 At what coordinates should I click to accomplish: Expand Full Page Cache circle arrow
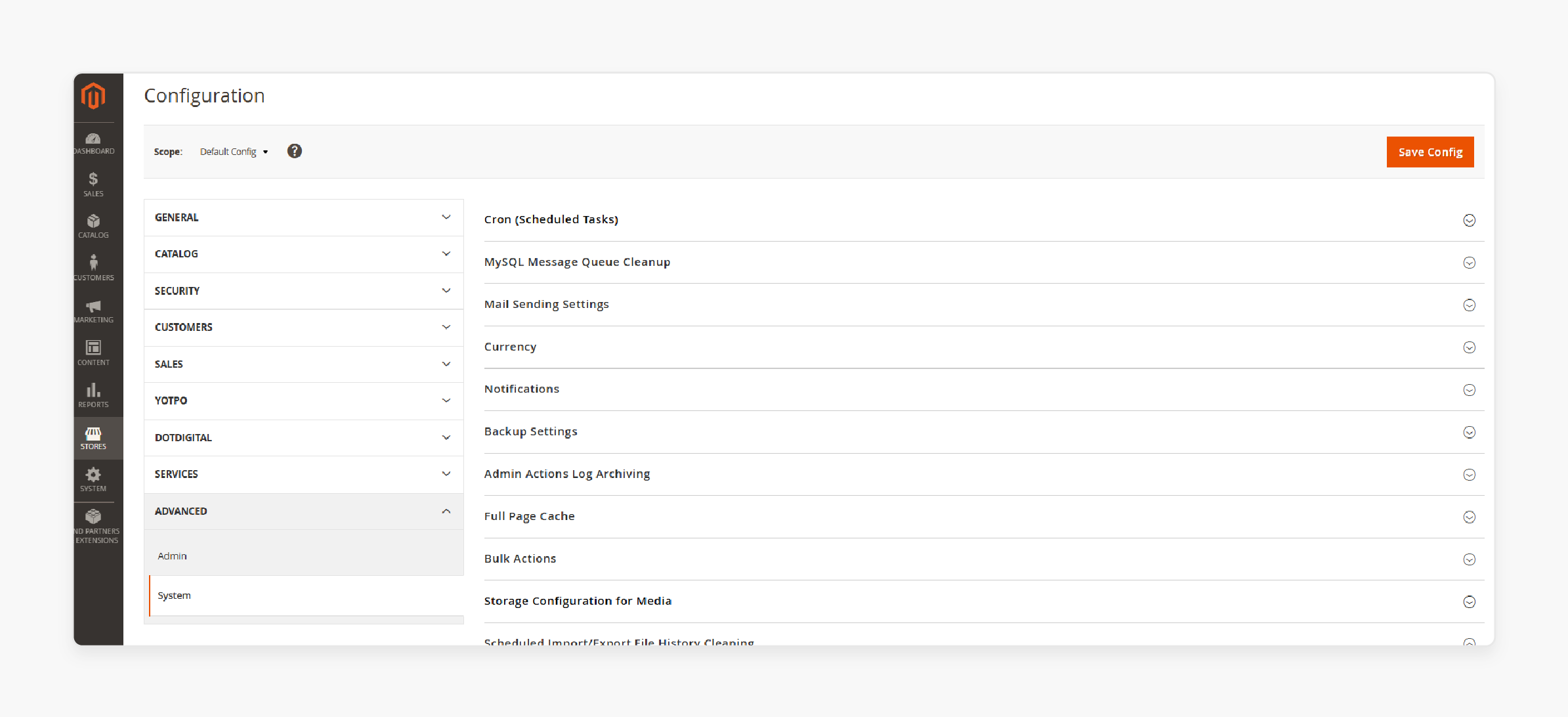[x=1470, y=517]
